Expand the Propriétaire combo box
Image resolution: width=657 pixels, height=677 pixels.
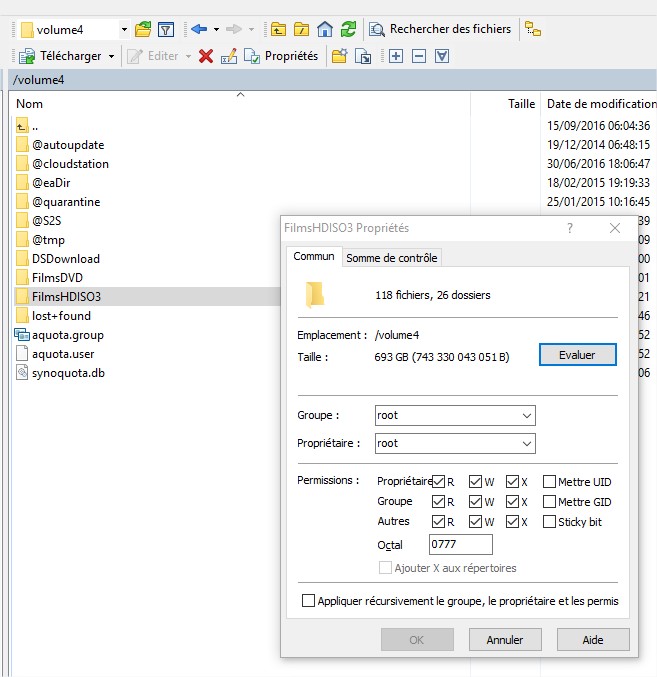(x=526, y=443)
